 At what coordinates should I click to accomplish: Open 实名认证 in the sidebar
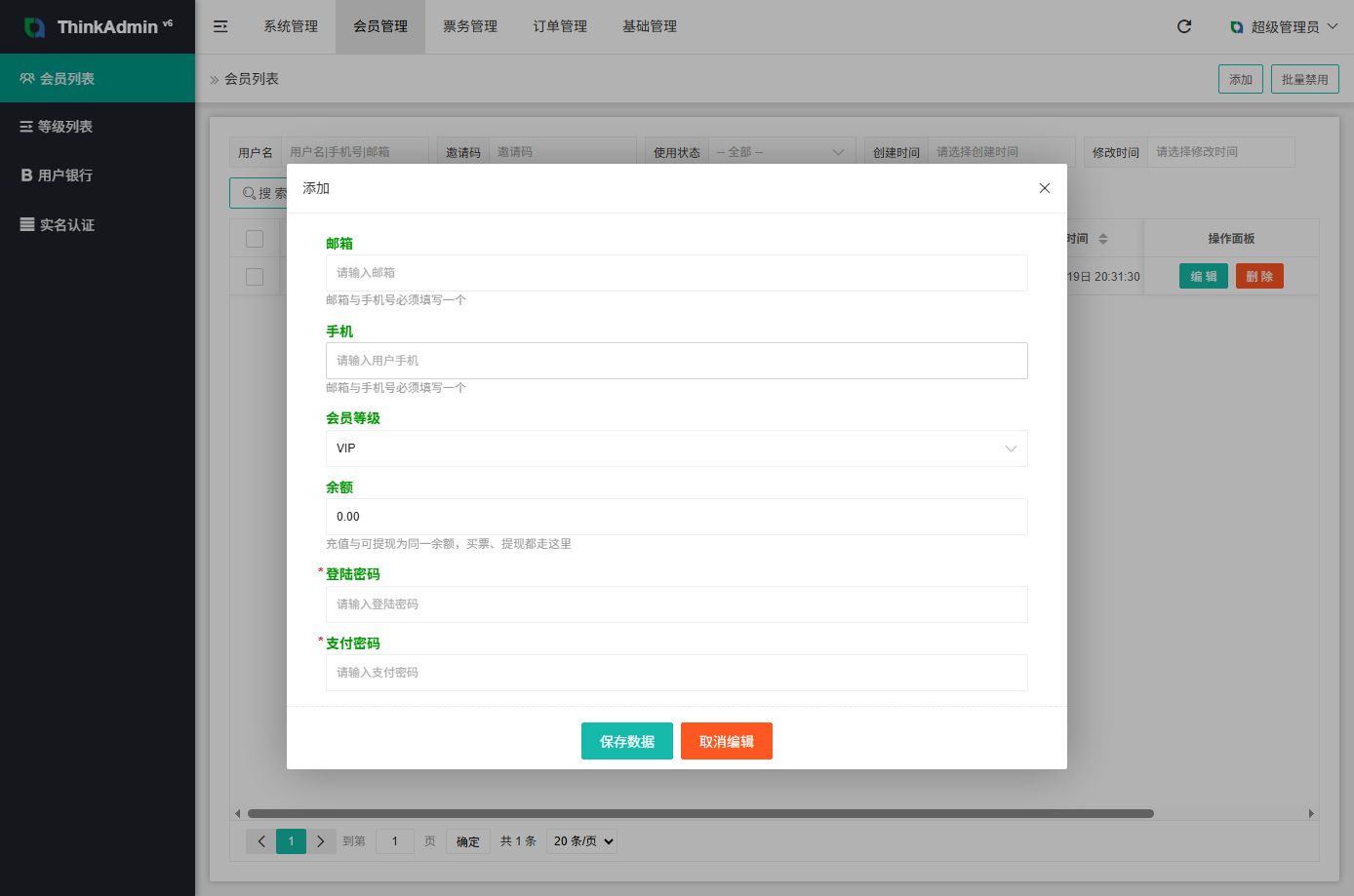pos(98,224)
